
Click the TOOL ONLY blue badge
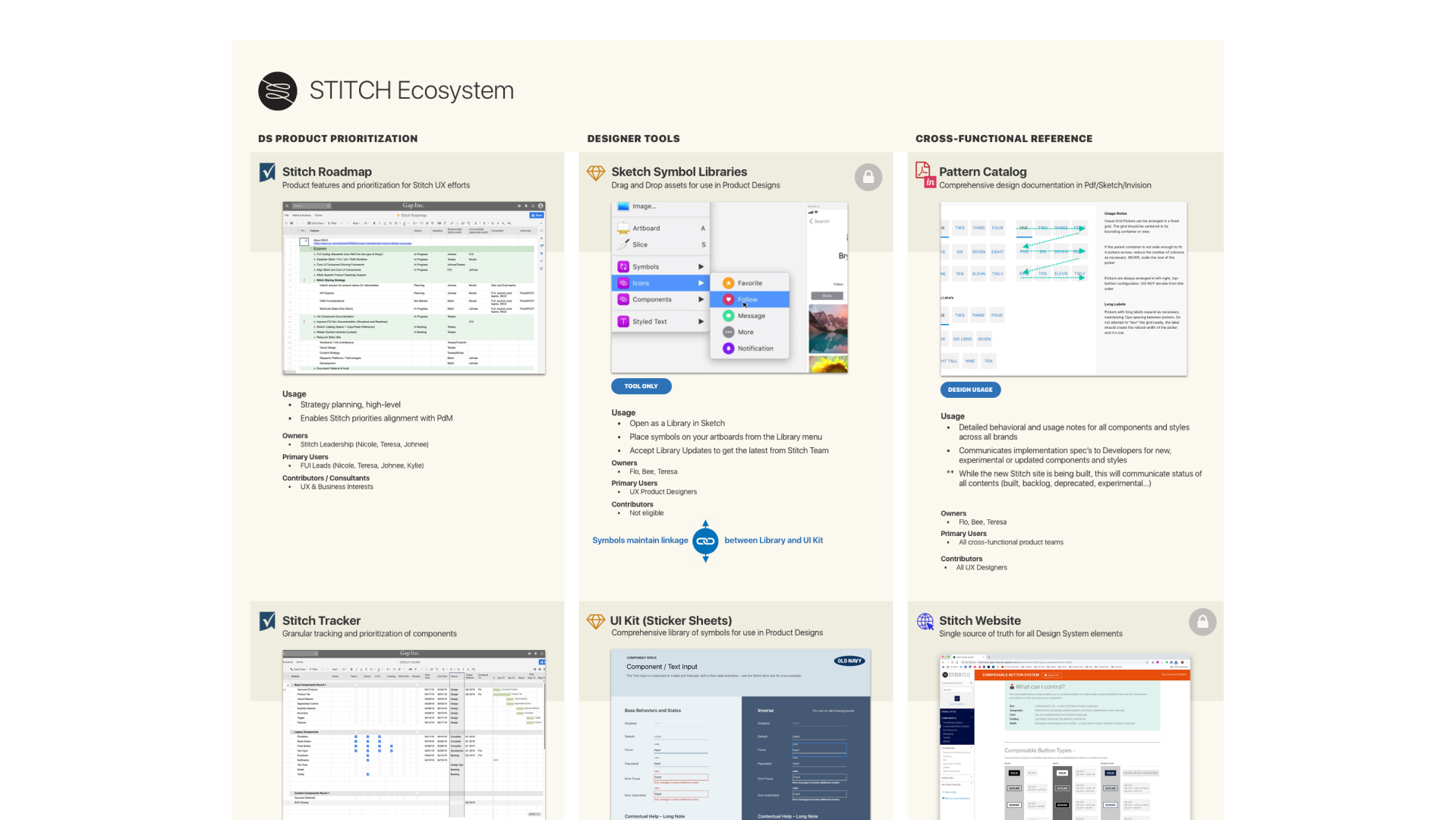[x=641, y=386]
